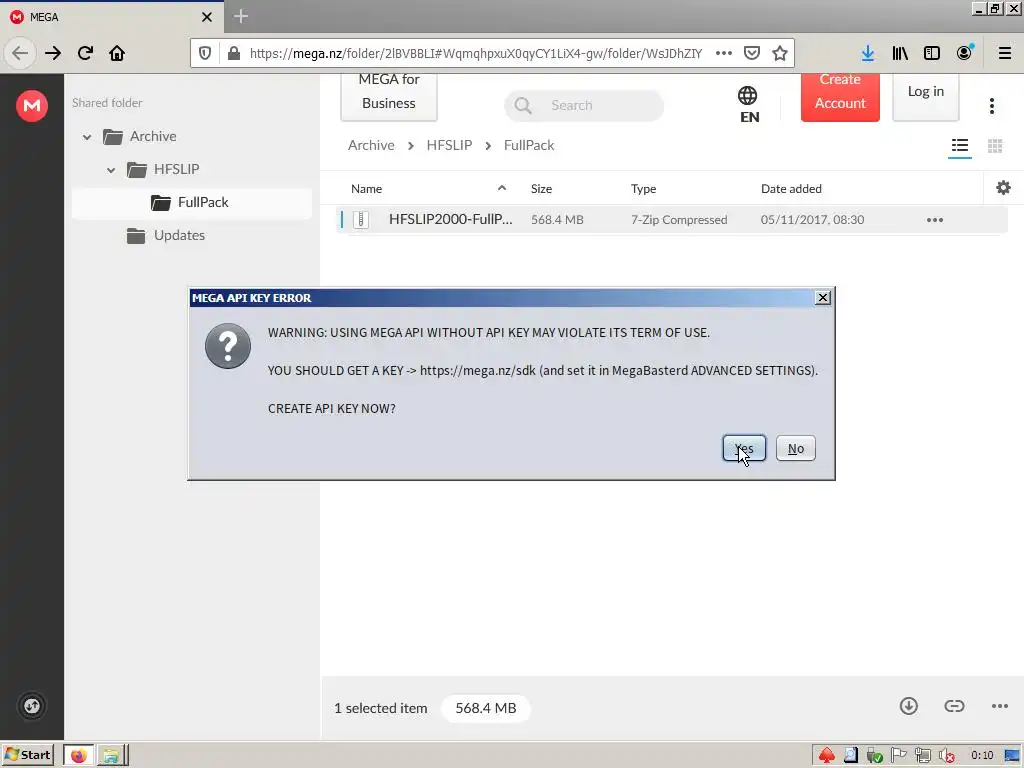
Task: Select FullPack folder in tree
Action: 192,202
